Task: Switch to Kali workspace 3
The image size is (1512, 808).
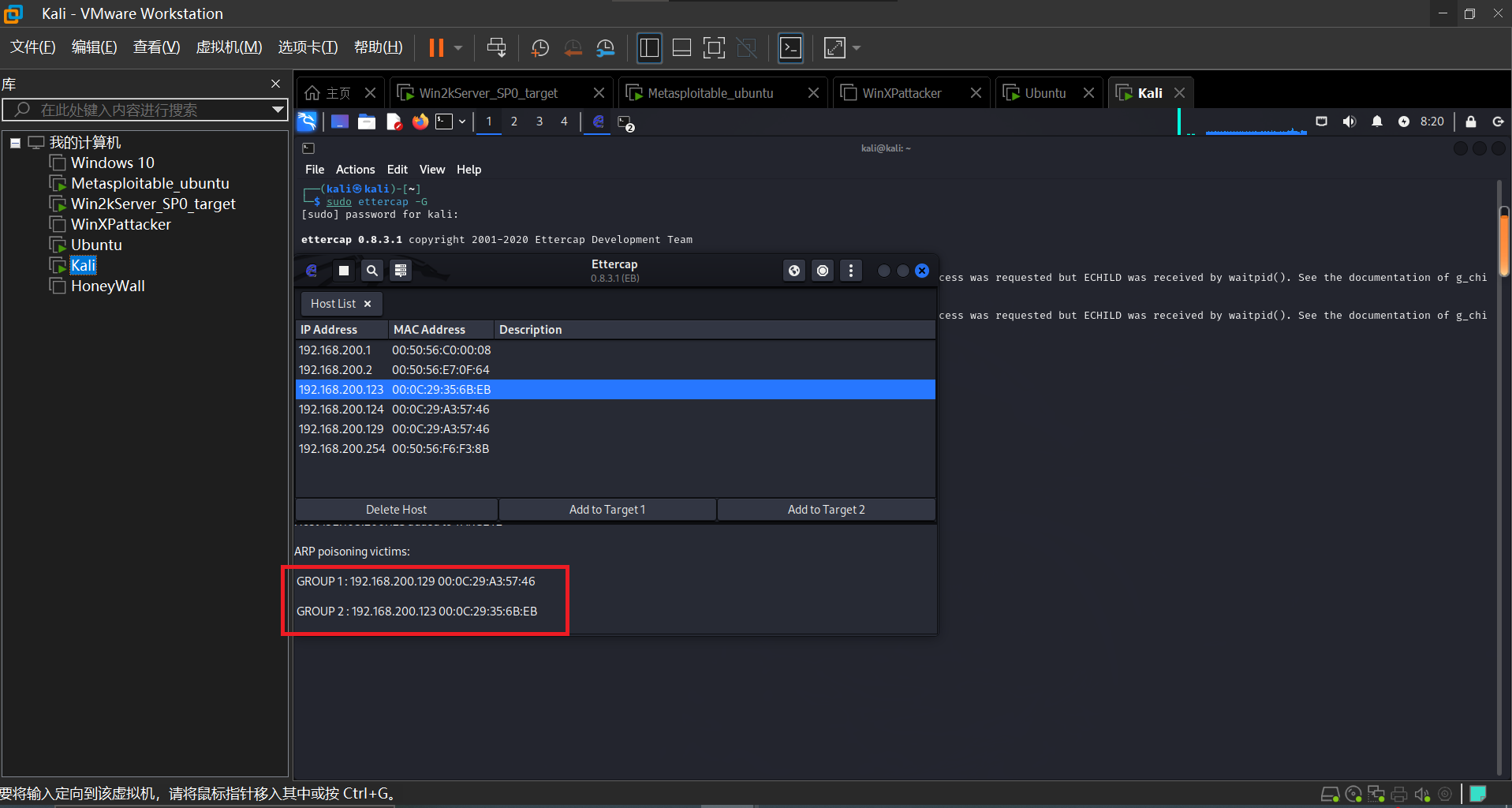Action: point(539,122)
